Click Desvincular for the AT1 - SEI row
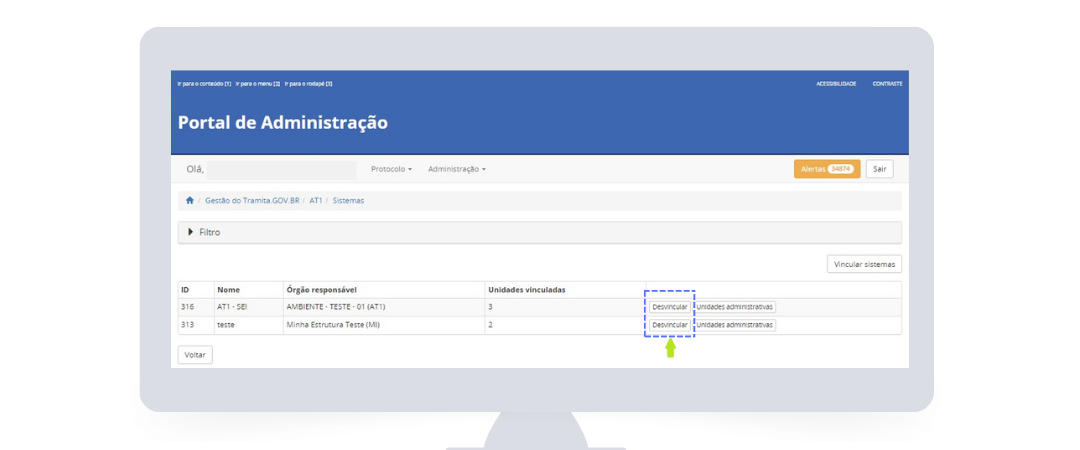The height and width of the screenshot is (450, 1080). coord(669,307)
